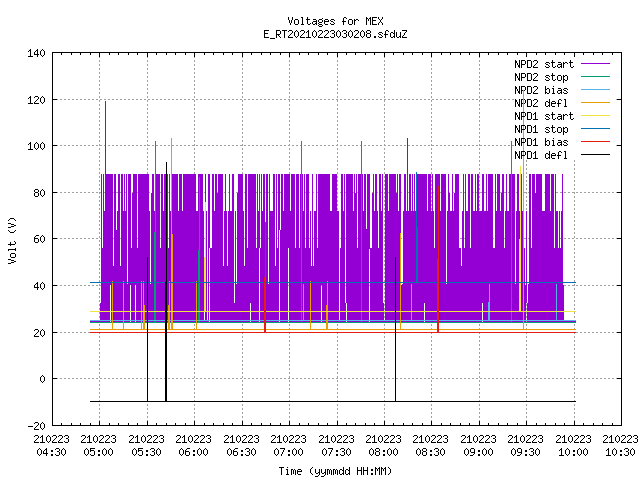The width and height of the screenshot is (640, 480).
Task: Click the light blue NPD2 bias legend line
Action: (x=596, y=89)
